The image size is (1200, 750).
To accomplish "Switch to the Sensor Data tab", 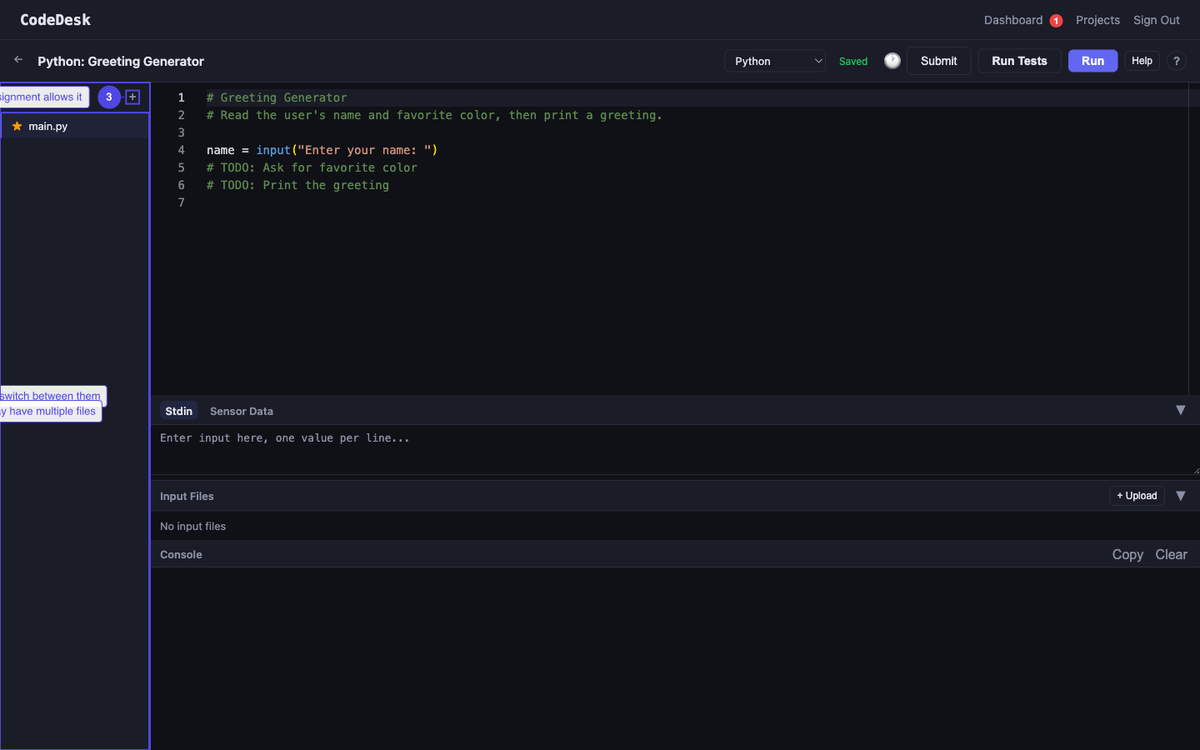I will pyautogui.click(x=241, y=411).
